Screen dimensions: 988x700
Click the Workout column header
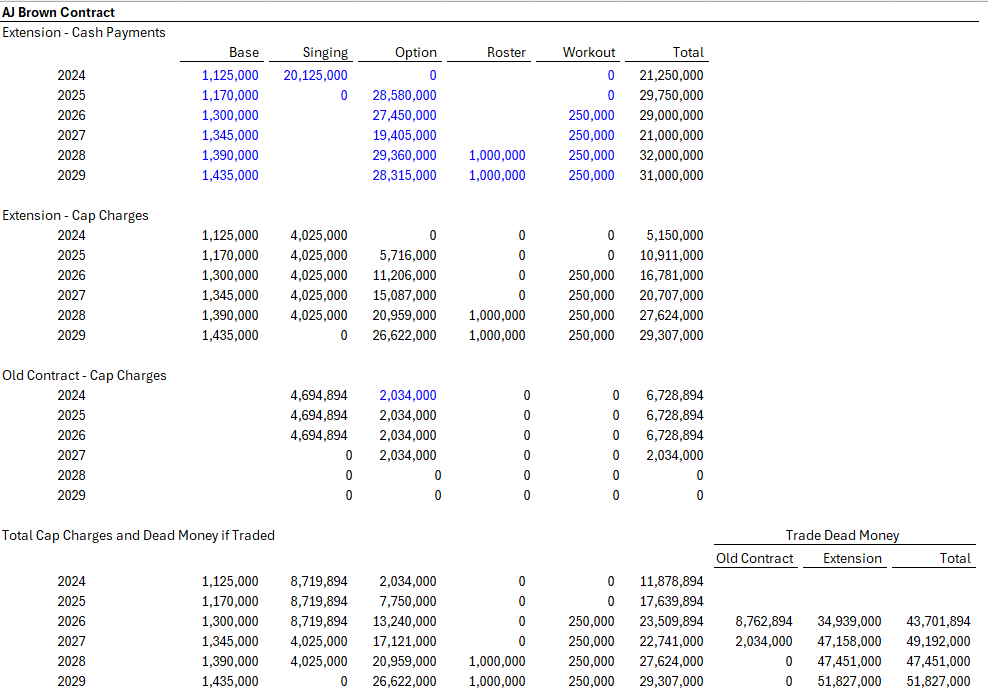pyautogui.click(x=589, y=52)
